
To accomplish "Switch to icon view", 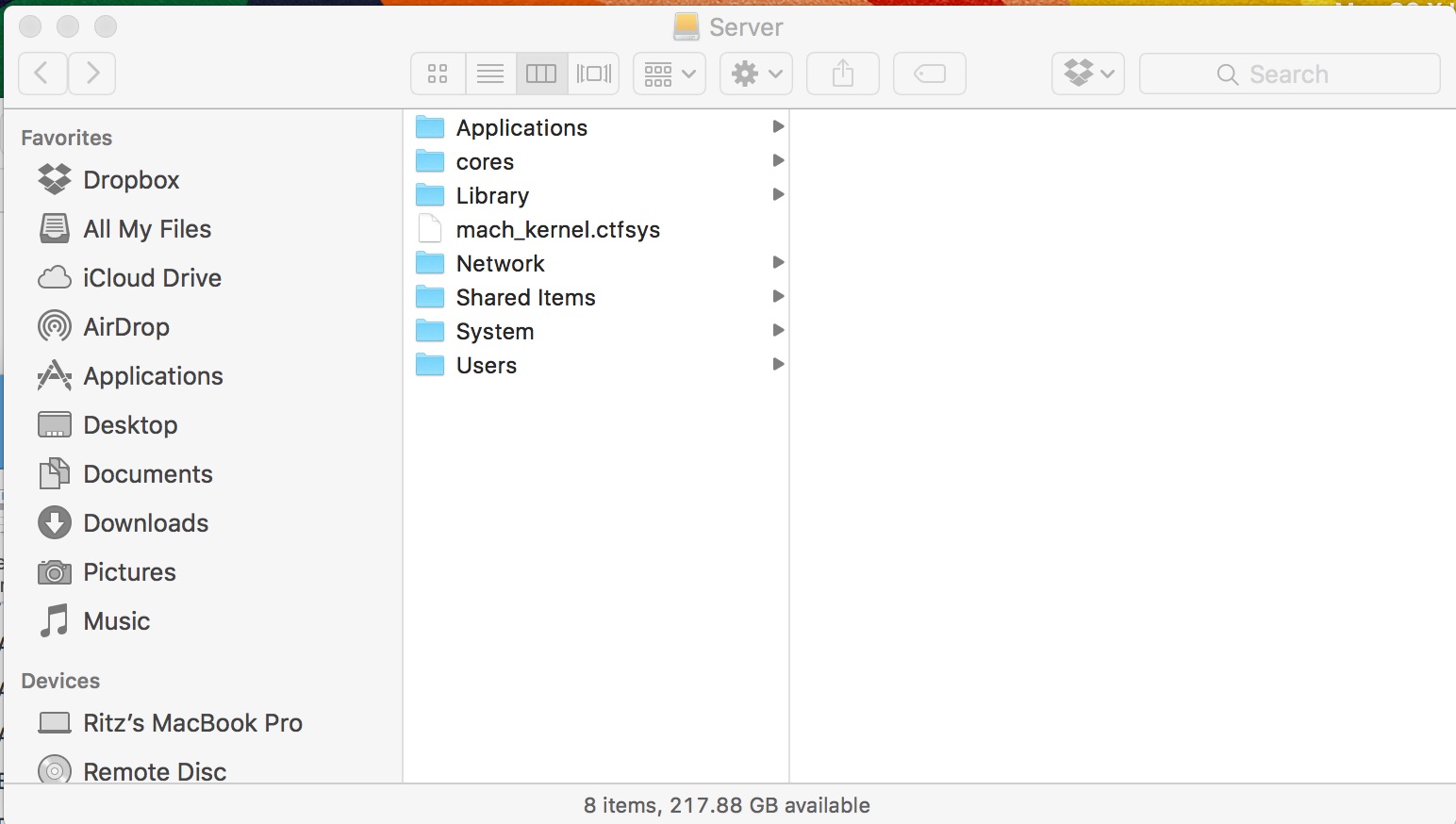I will point(438,74).
